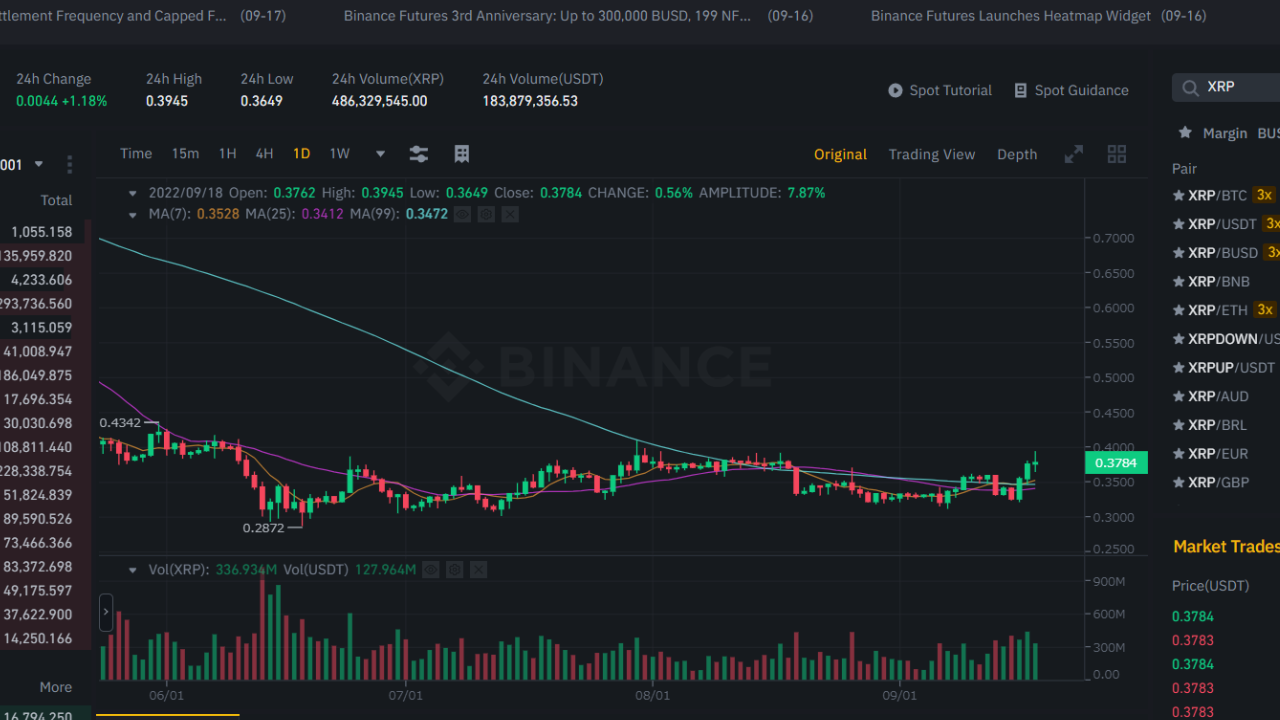Collapse the Vol indicator legend arrow
The height and width of the screenshot is (720, 1280).
click(x=133, y=570)
